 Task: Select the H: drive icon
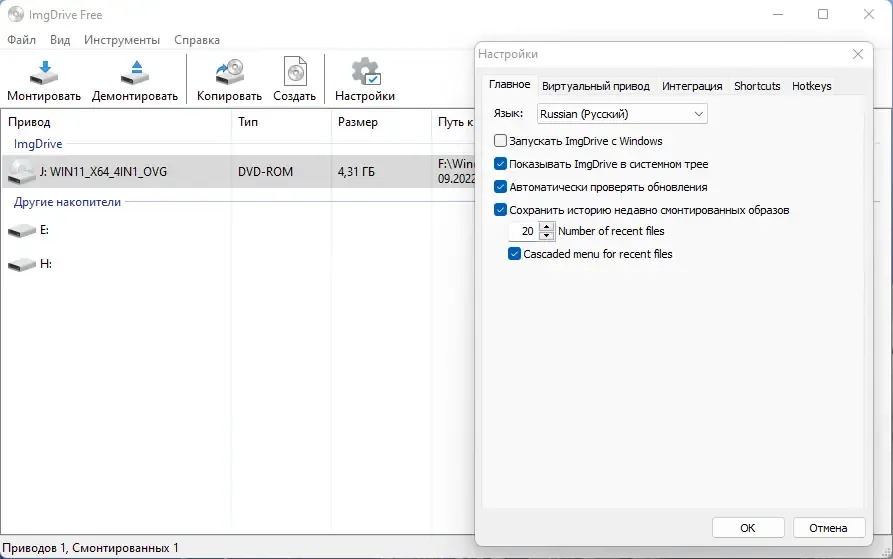coord(22,264)
